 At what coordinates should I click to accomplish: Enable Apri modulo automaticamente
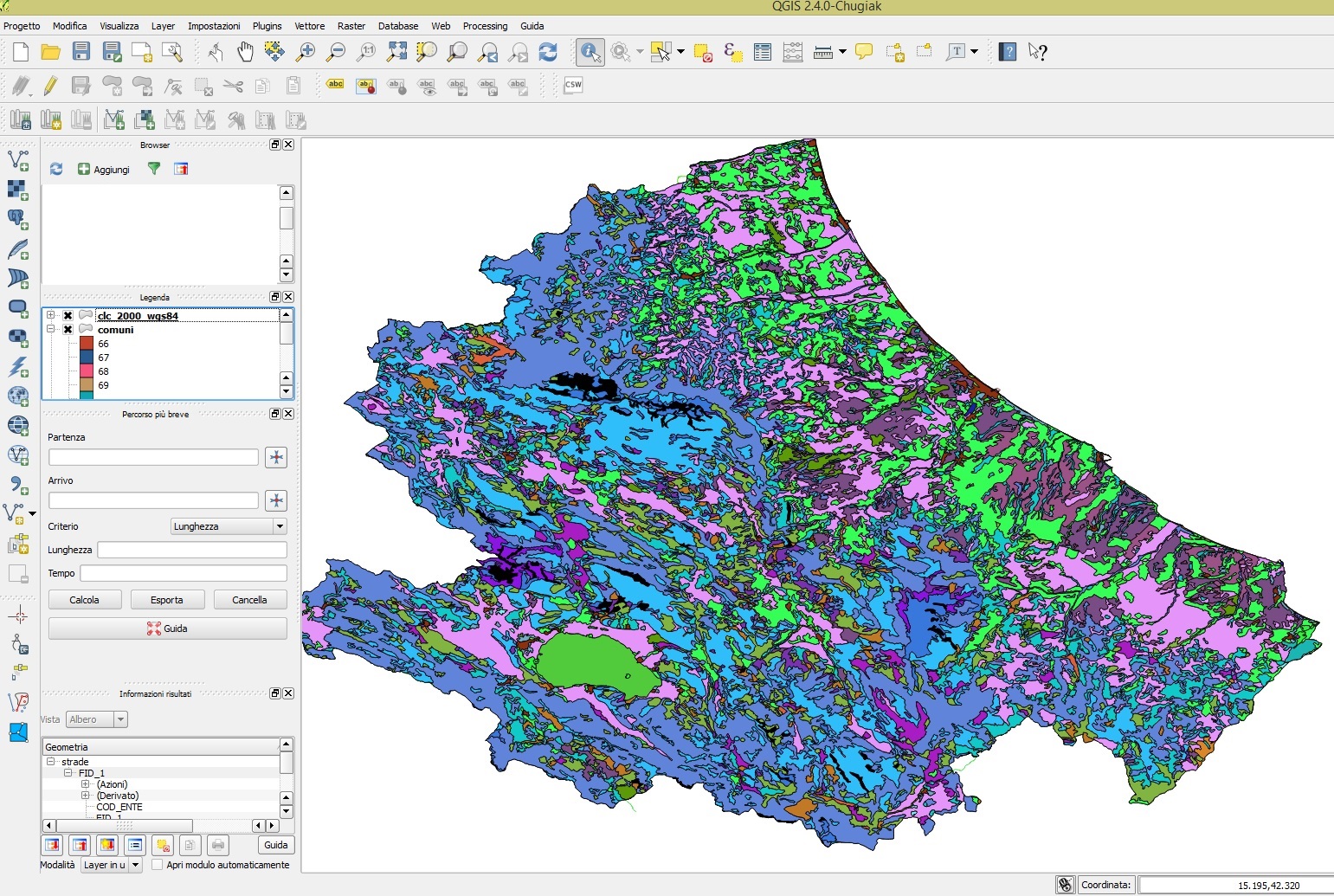[158, 865]
